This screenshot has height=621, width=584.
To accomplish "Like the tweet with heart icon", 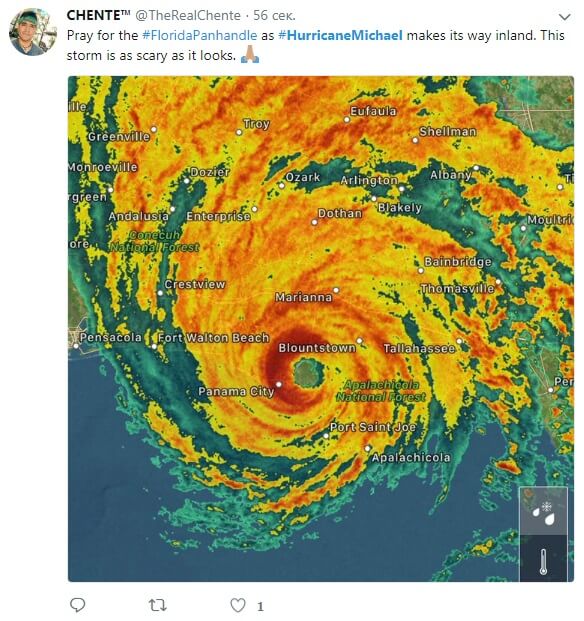I will pos(238,605).
